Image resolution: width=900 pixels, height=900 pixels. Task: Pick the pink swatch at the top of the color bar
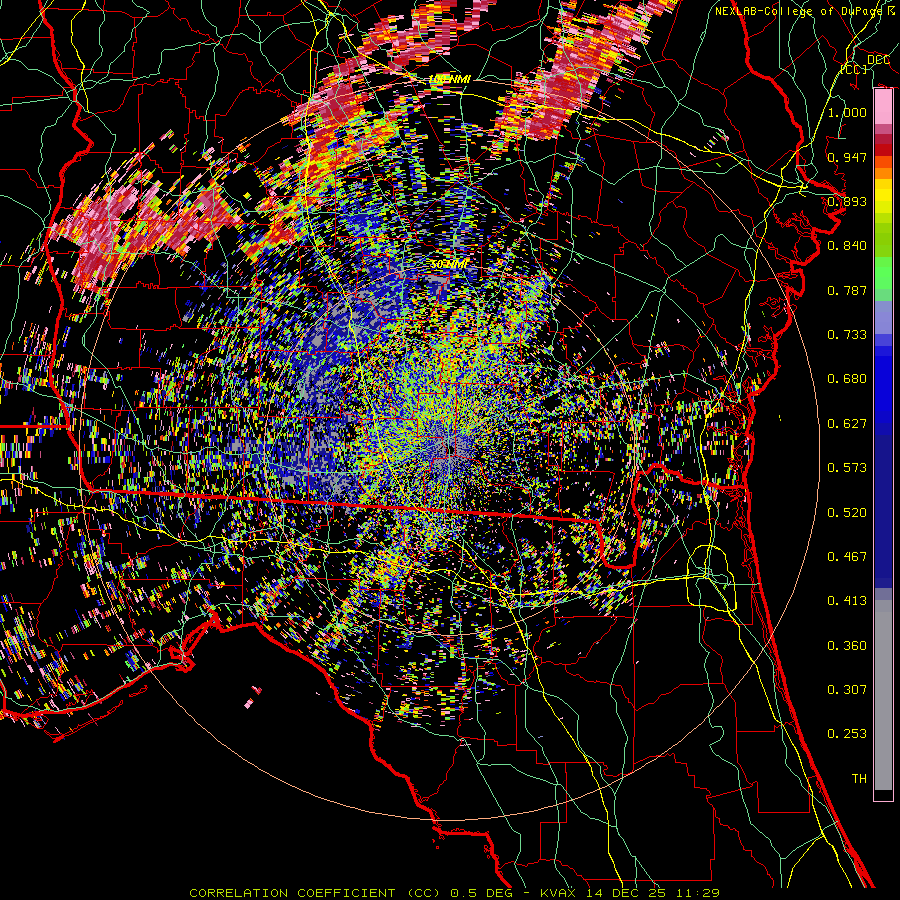[883, 107]
